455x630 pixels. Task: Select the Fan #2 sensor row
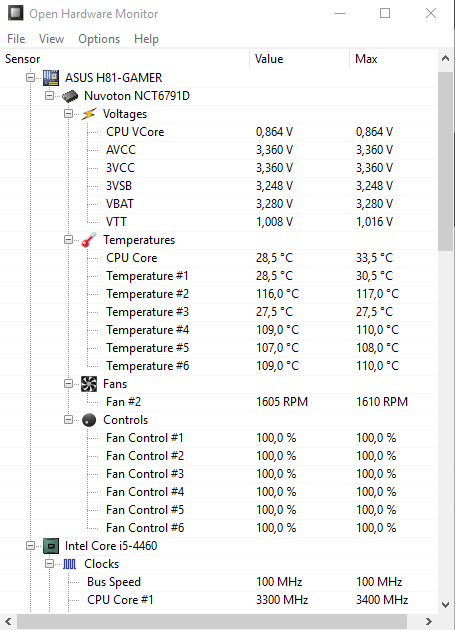[x=219, y=402]
